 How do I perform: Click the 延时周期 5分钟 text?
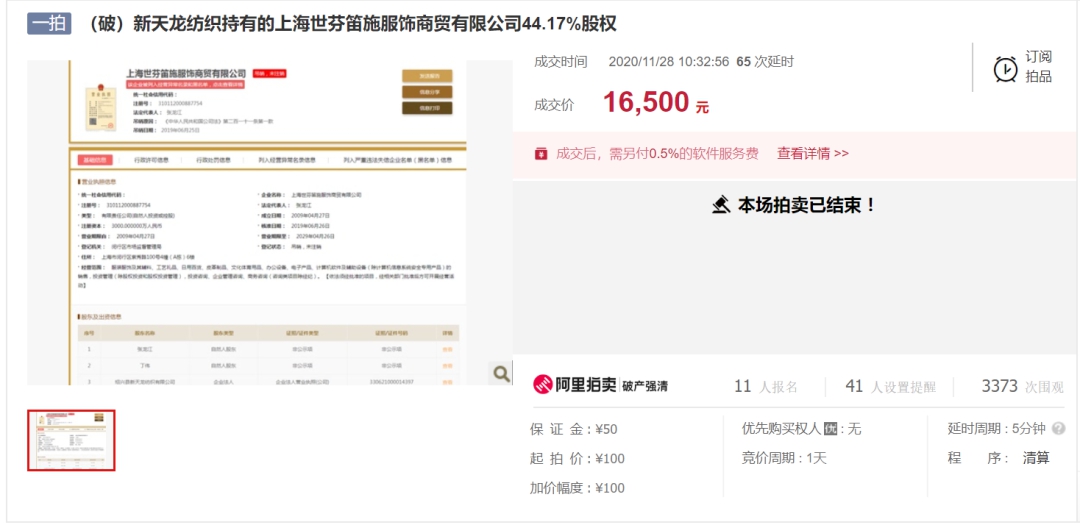[x=997, y=429]
